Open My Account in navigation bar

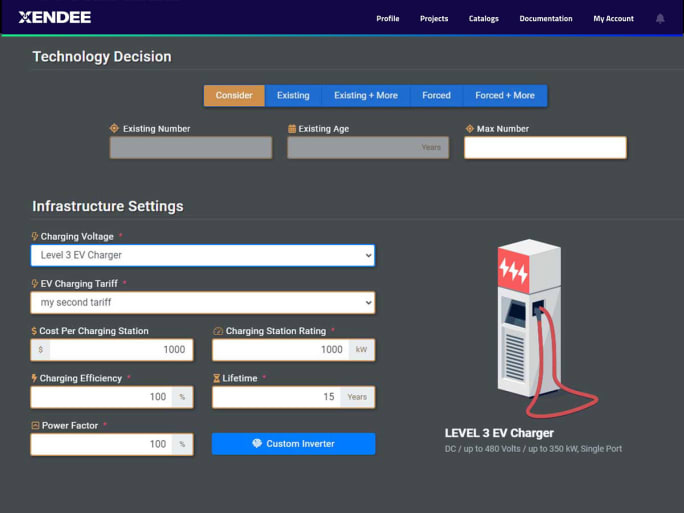[613, 18]
